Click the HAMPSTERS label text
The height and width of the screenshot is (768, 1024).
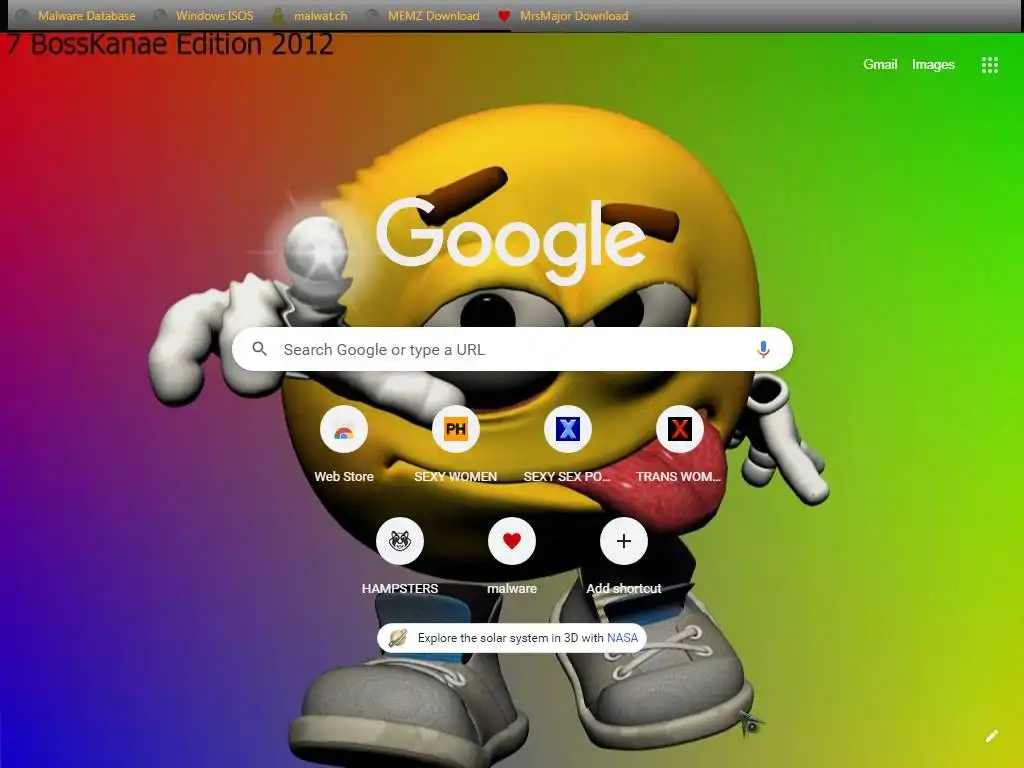pyautogui.click(x=400, y=588)
